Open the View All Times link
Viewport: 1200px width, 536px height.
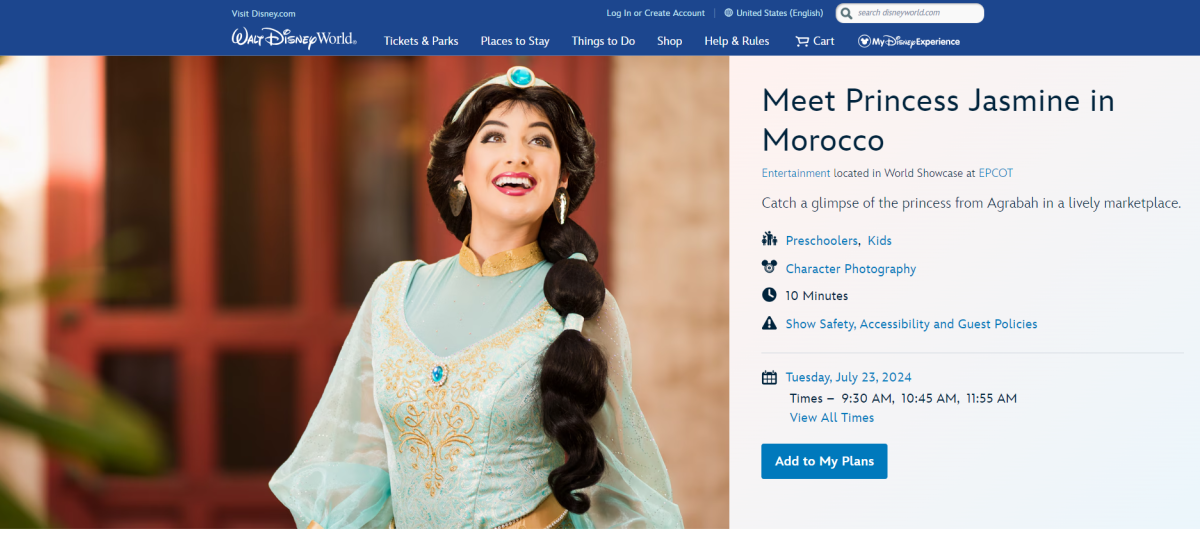[831, 418]
